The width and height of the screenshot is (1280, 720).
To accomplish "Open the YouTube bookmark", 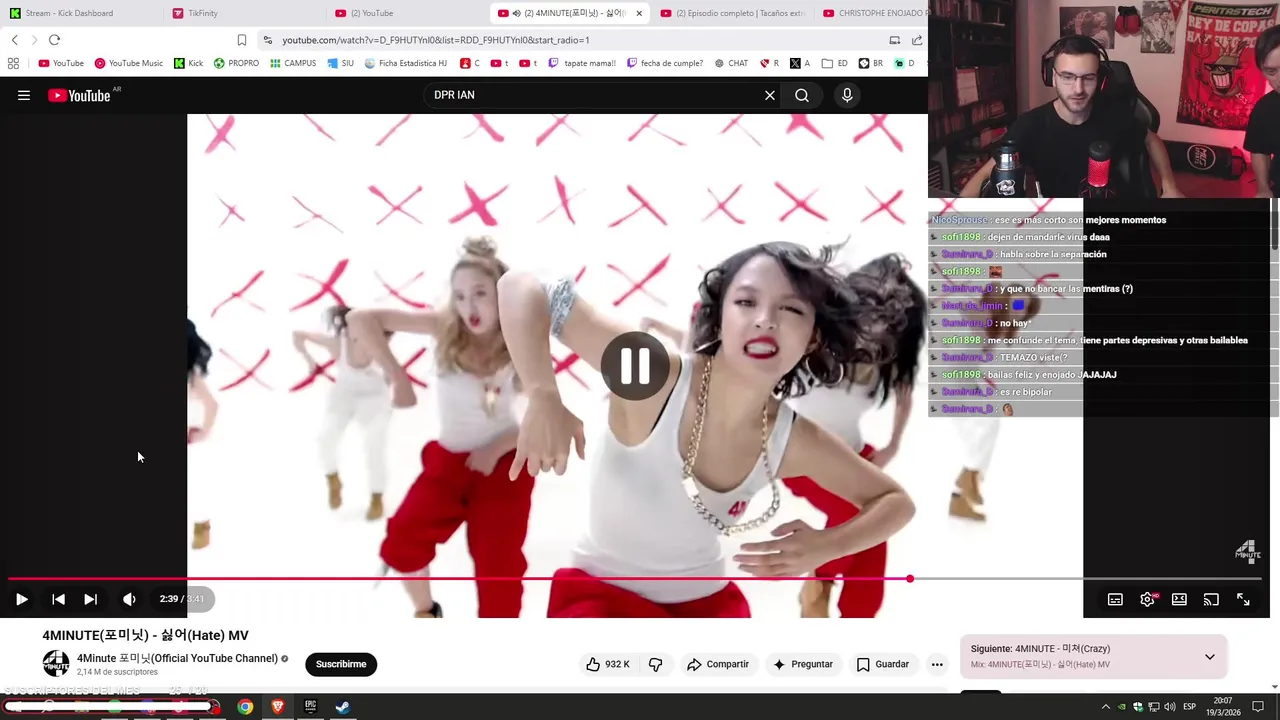I will pyautogui.click(x=61, y=63).
